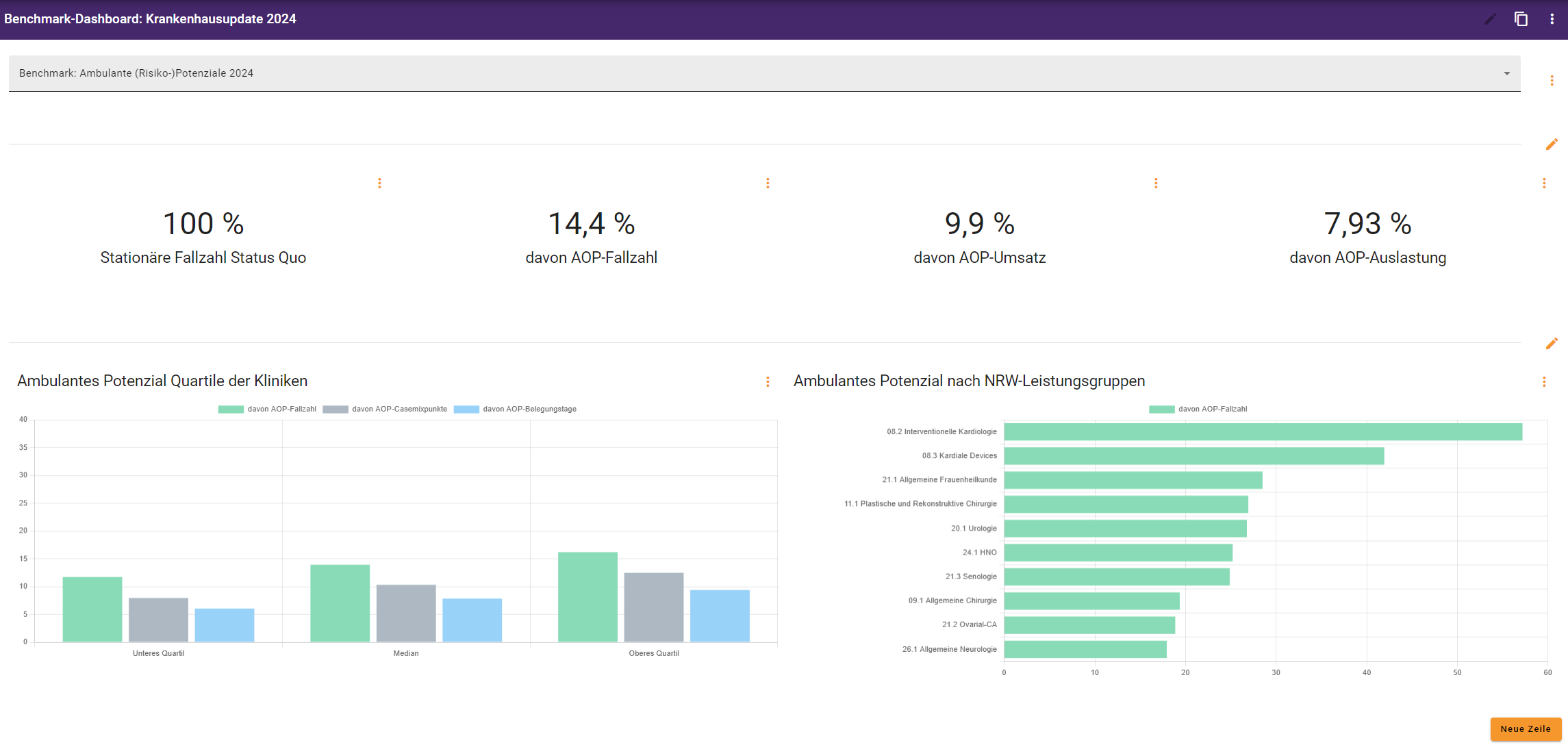Toggle davon AOP-Belegungstage legend series
Viewport: 1568px width, 747px height.
[515, 409]
